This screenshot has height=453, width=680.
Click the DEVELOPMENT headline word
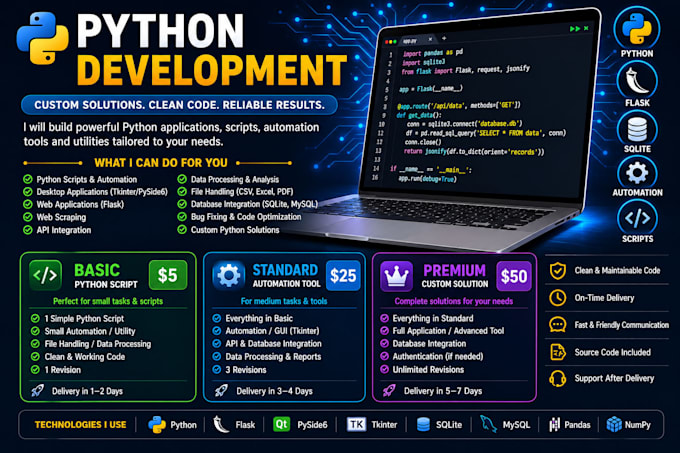(212, 70)
